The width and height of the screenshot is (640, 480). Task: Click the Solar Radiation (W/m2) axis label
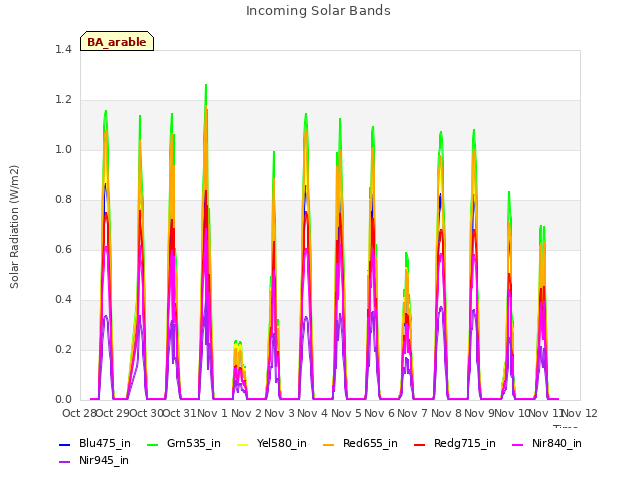[x=14, y=227]
